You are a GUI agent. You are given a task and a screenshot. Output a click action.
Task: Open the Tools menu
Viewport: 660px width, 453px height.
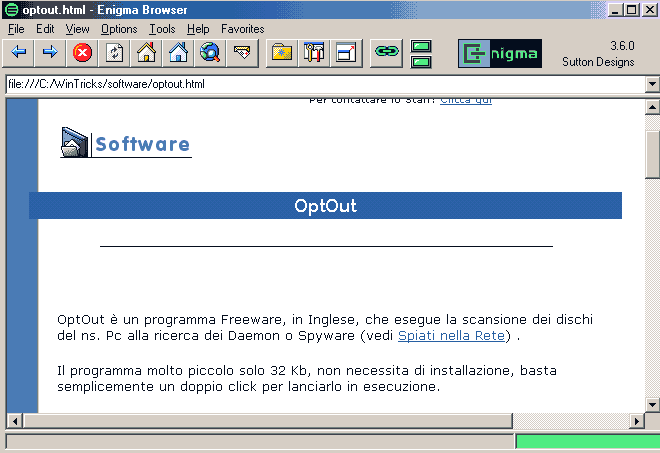162,29
